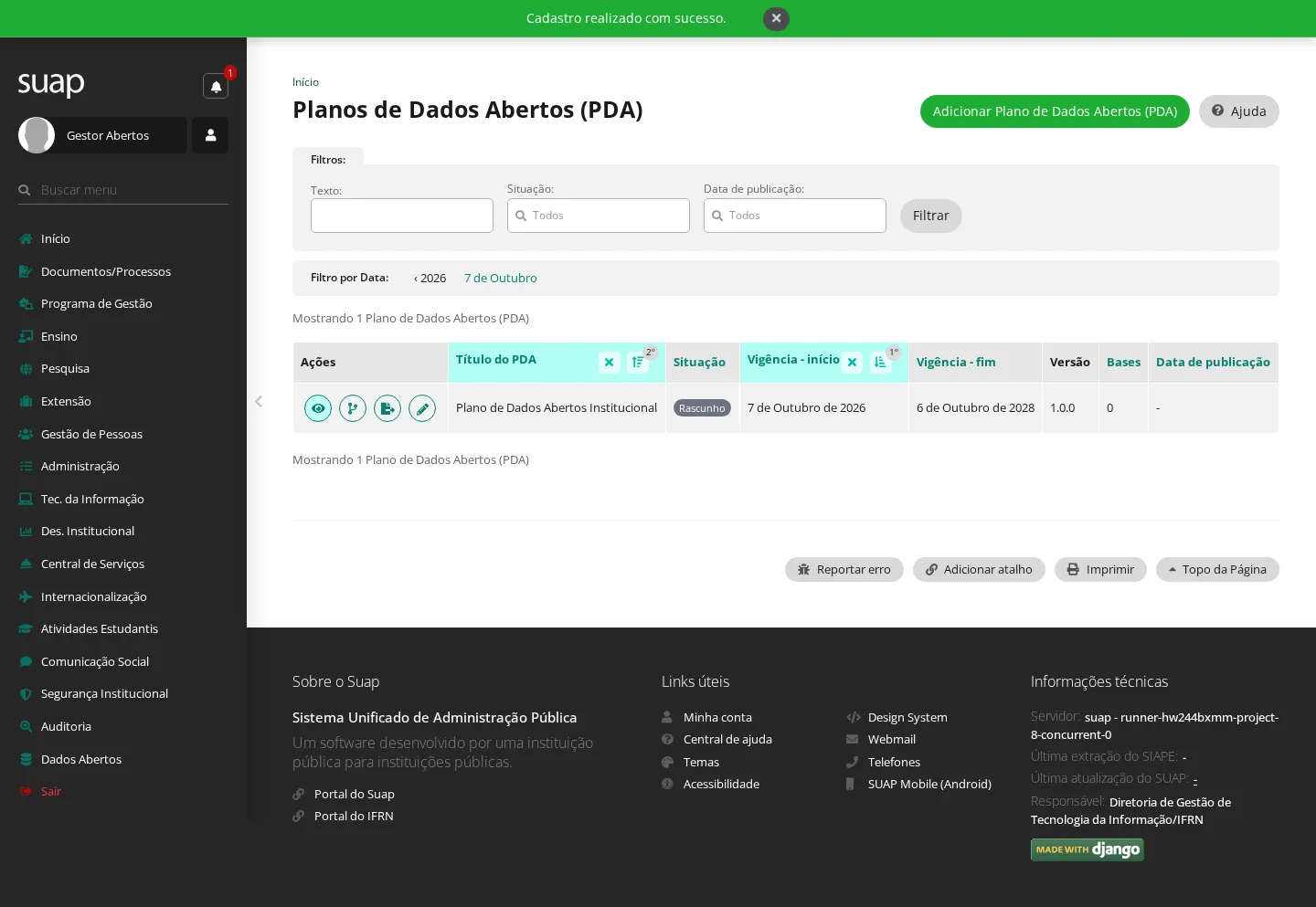Toggle sort order for Título do PDA
This screenshot has width=1316, height=907.
(x=639, y=363)
